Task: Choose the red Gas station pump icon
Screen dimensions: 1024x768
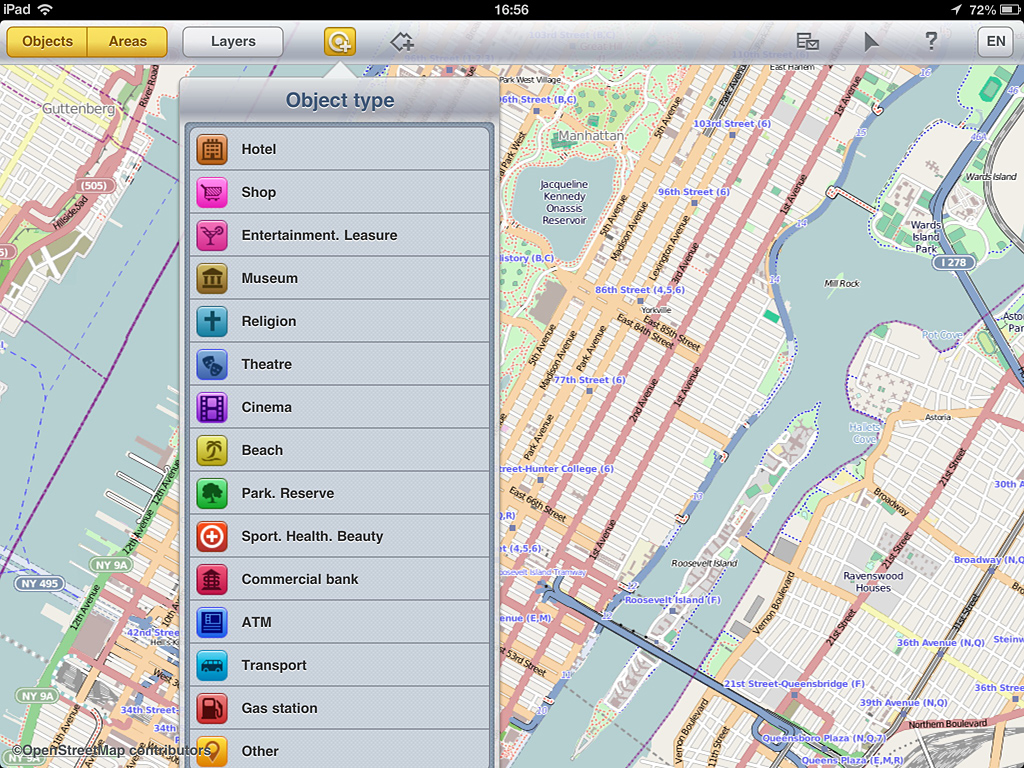Action: click(212, 708)
